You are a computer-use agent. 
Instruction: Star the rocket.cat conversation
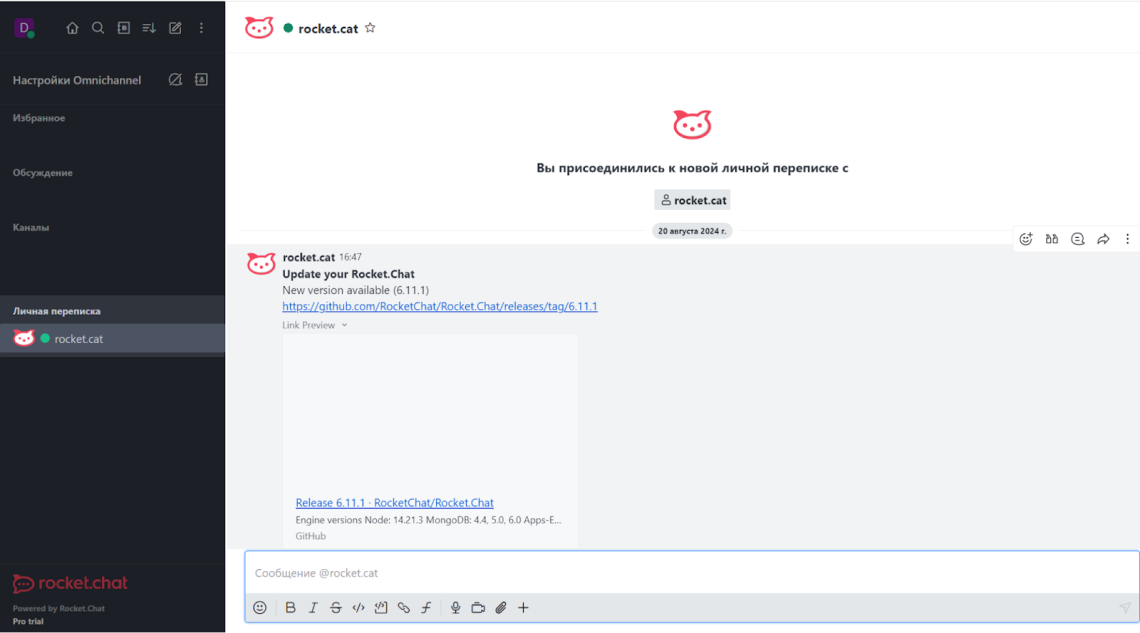(370, 28)
